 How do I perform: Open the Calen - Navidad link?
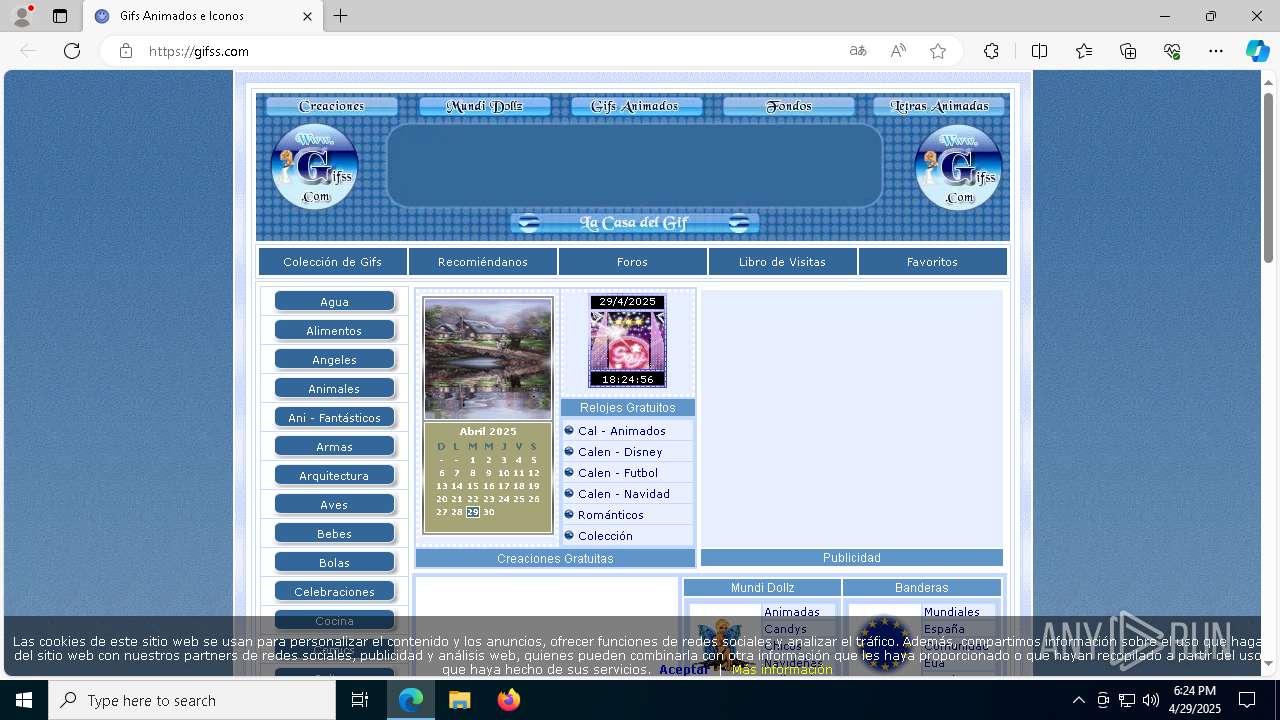(624, 494)
